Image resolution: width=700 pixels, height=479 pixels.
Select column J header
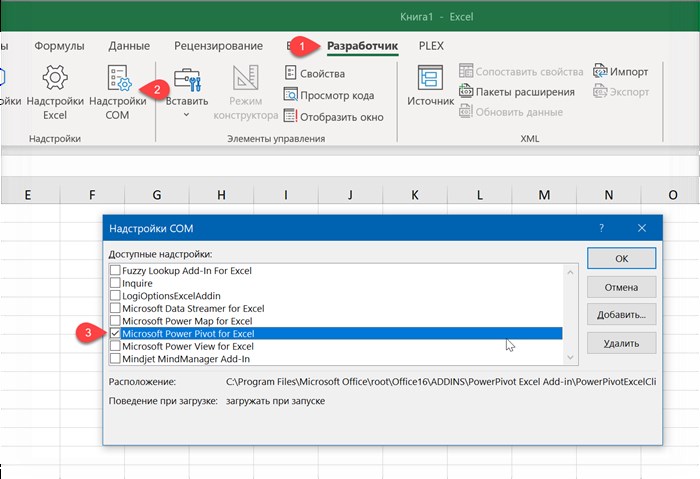[x=350, y=195]
